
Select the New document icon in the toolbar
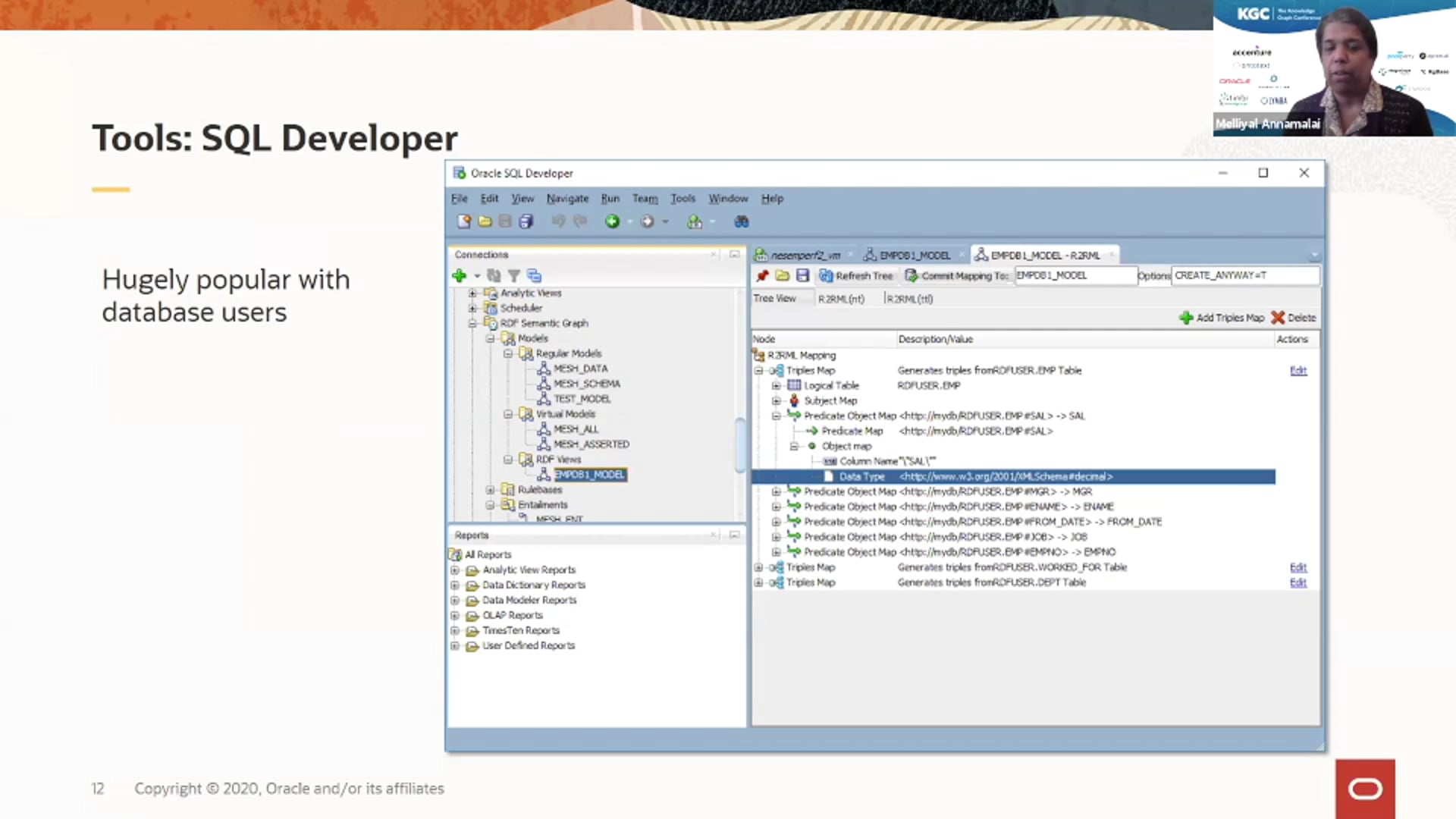463,221
